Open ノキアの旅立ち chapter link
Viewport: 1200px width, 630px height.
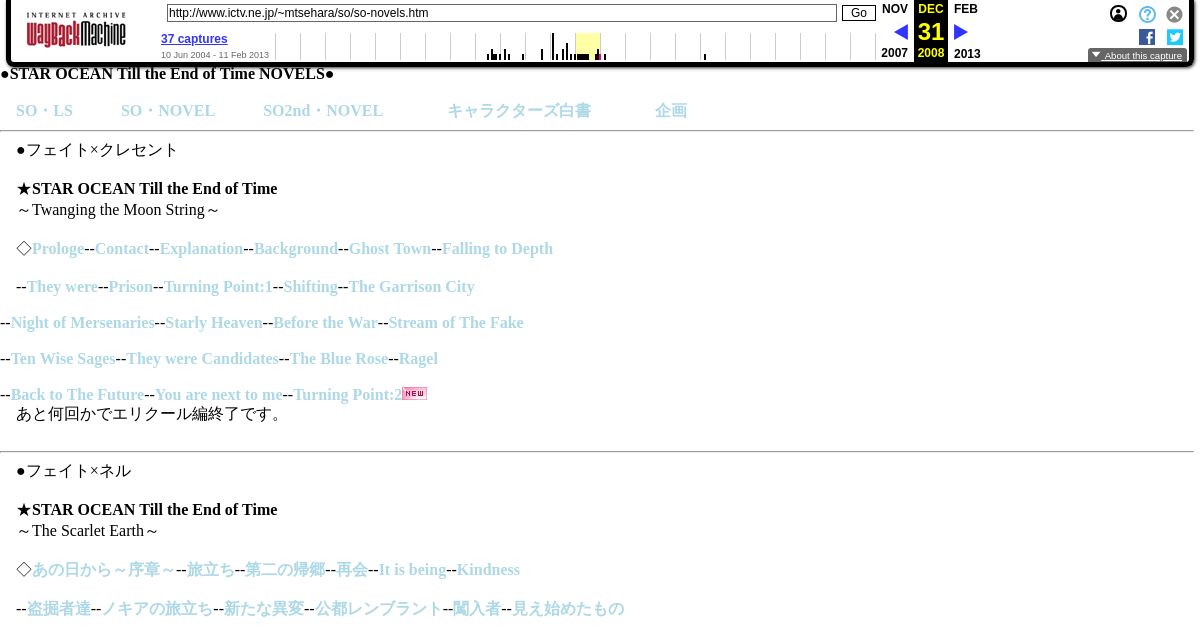coord(157,609)
